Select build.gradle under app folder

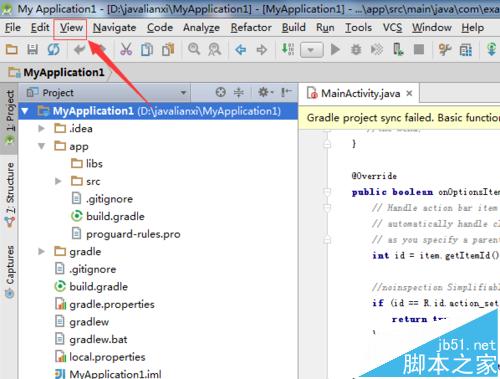[108, 217]
